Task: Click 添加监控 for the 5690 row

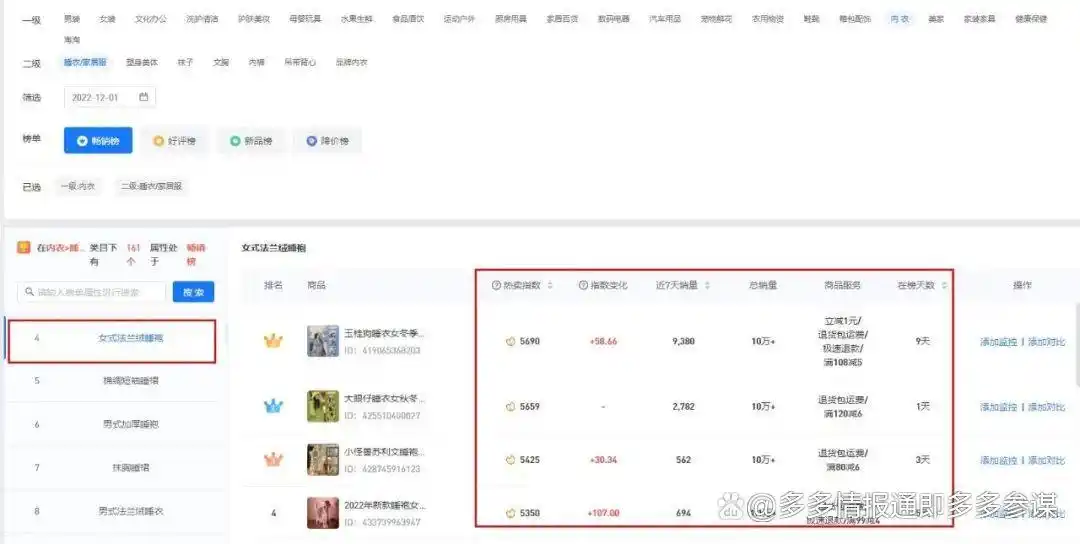Action: tap(999, 342)
